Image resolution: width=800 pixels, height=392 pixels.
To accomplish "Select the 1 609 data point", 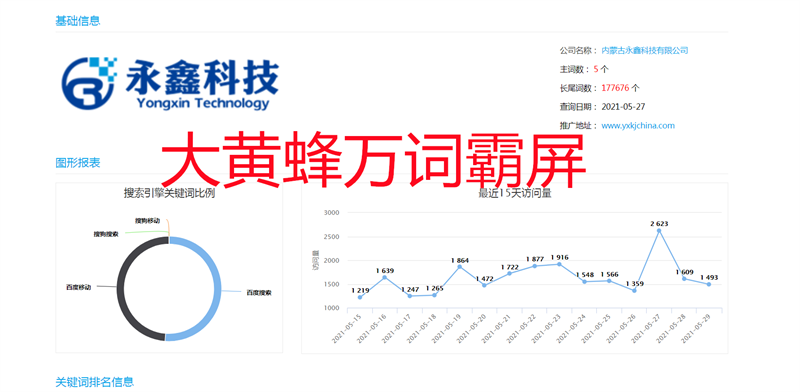I will coord(684,279).
